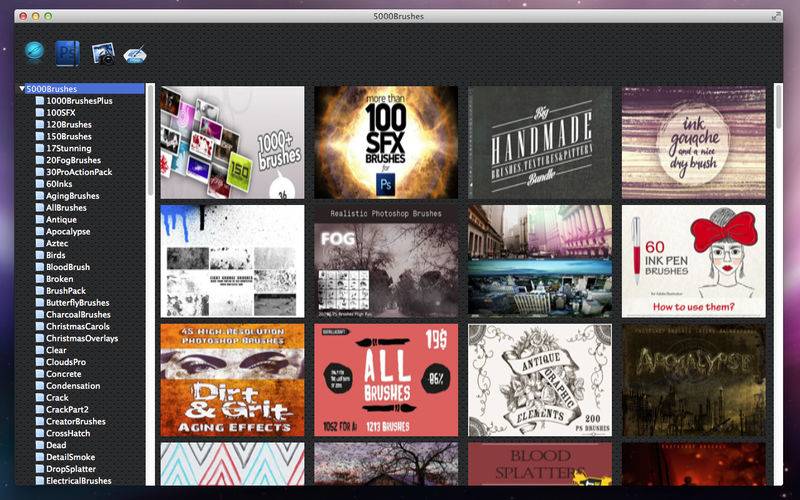Image resolution: width=800 pixels, height=500 pixels.
Task: Select the city photos thumbnail
Action: [540, 261]
